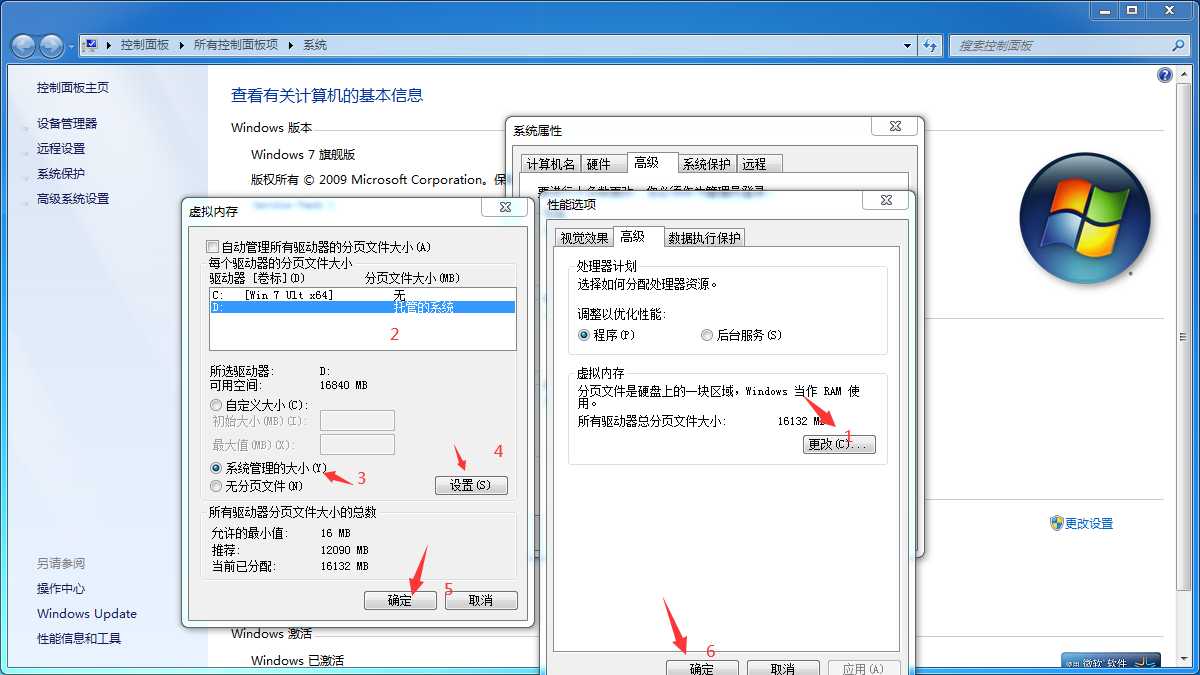Open 远程设置 link in sidebar

click(x=61, y=148)
